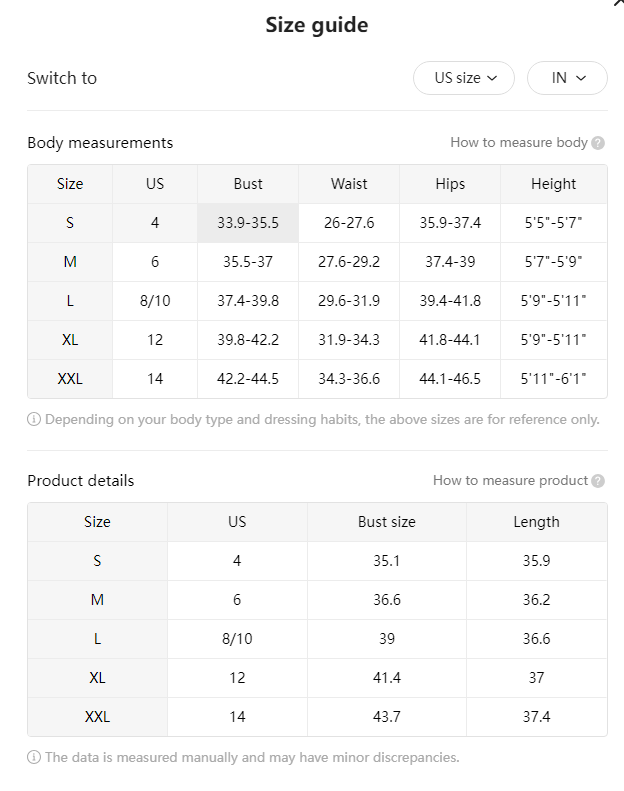Viewport: 624px width, 791px height.
Task: Click the How to measure product link
Action: pos(510,481)
